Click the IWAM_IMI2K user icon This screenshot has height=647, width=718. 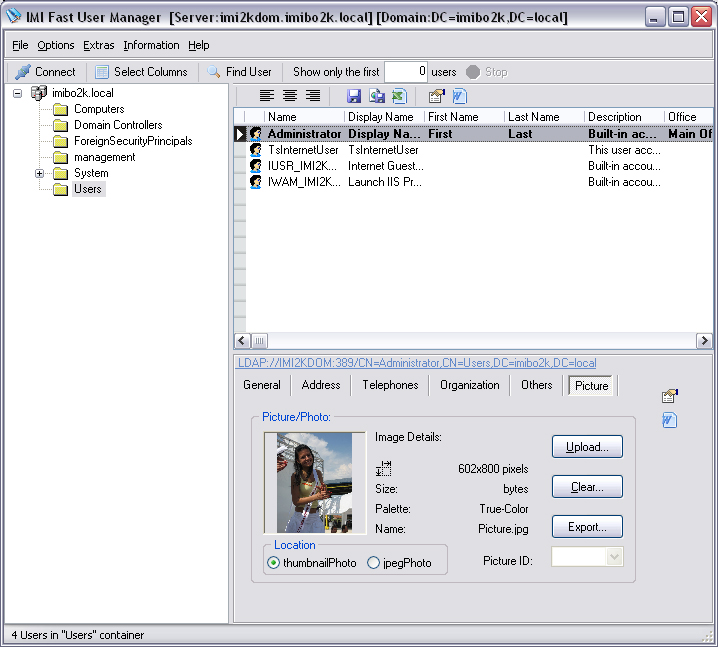(256, 182)
